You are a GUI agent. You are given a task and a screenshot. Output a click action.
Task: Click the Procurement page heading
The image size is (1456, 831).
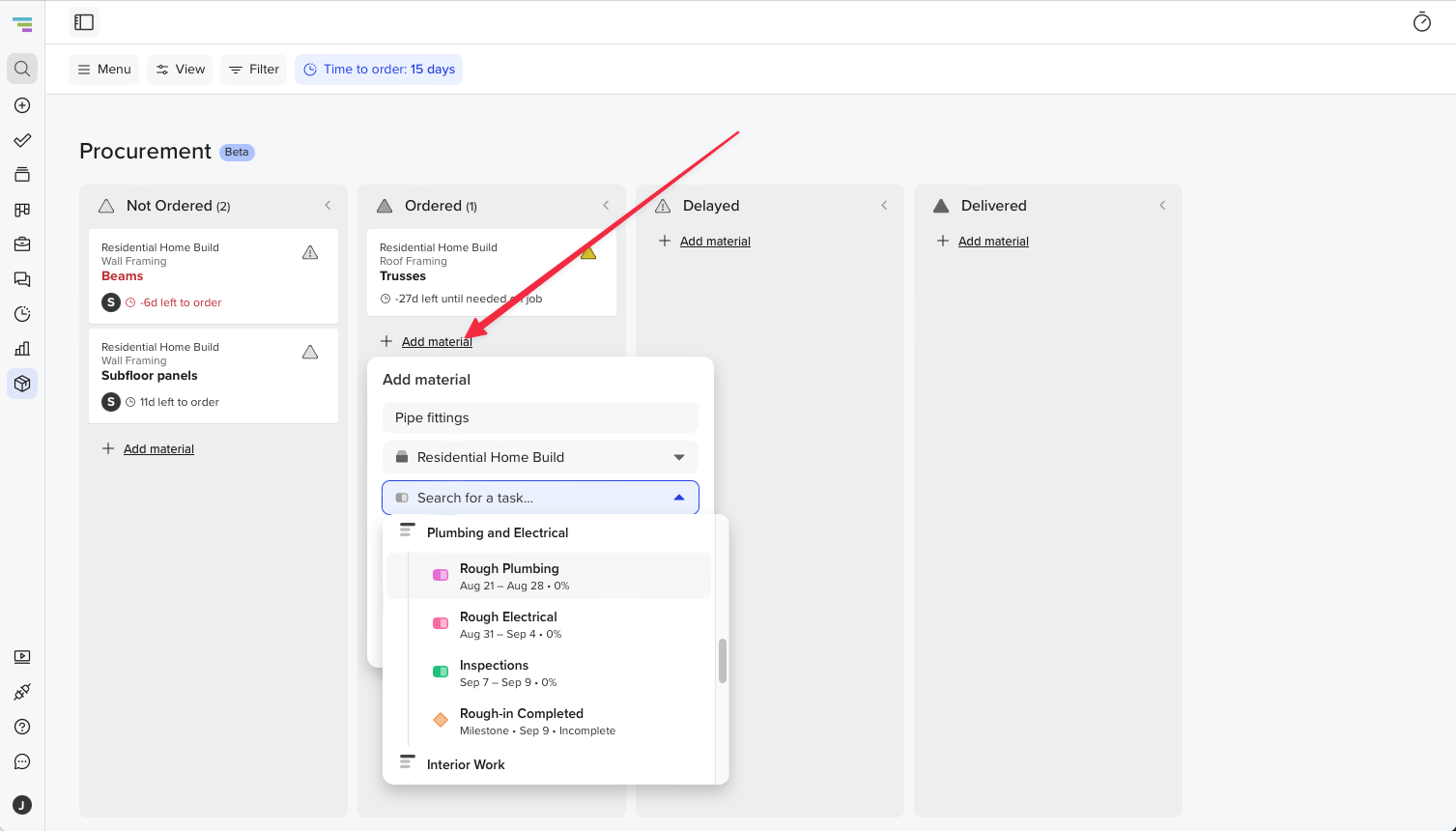point(145,152)
